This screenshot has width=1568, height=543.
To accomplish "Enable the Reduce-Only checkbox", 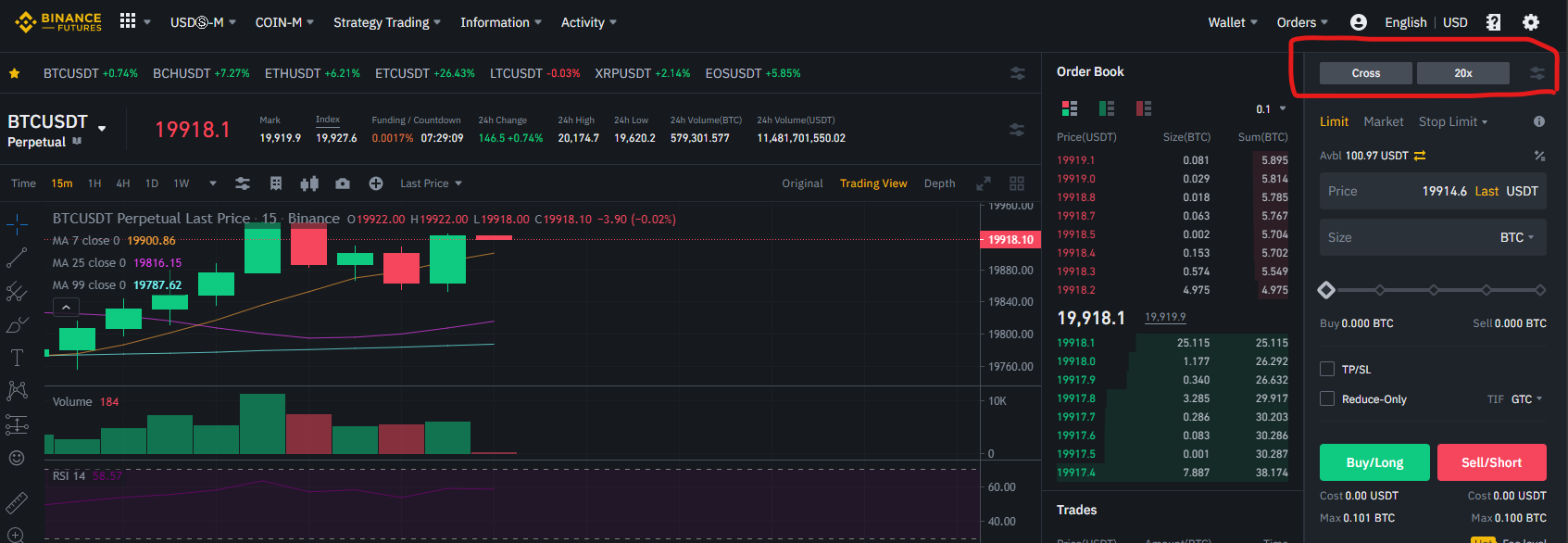I will [x=1327, y=398].
